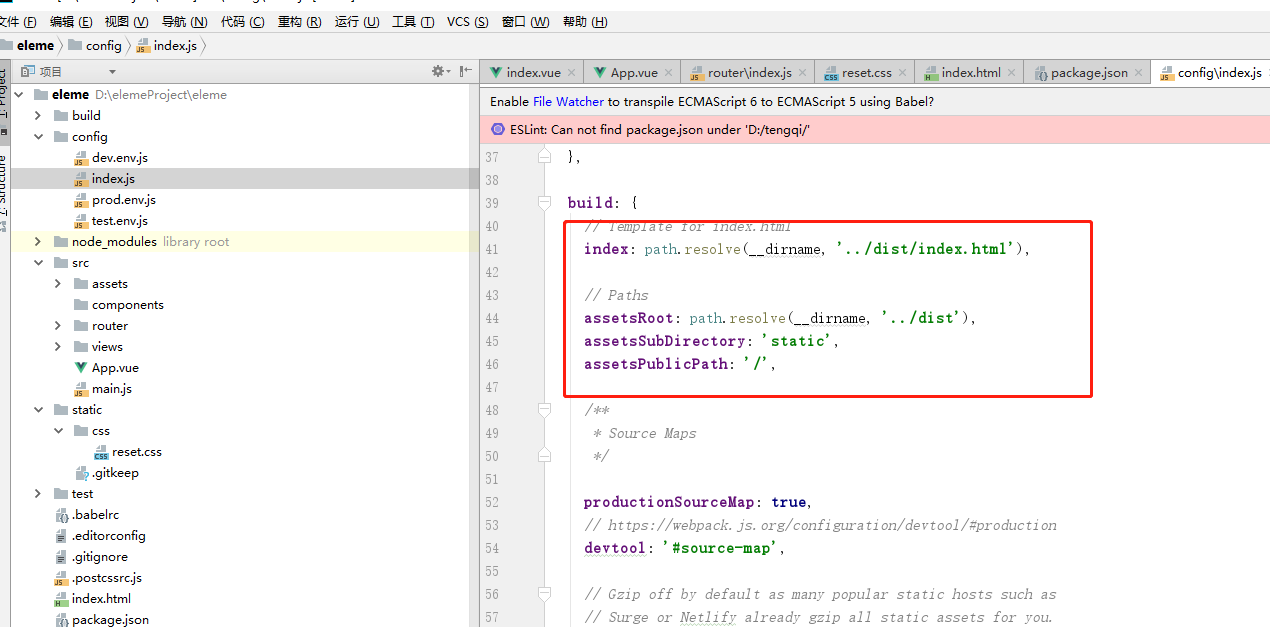Select prod.env.js in the project tree
Viewport: 1270px width, 627px height.
(x=125, y=199)
